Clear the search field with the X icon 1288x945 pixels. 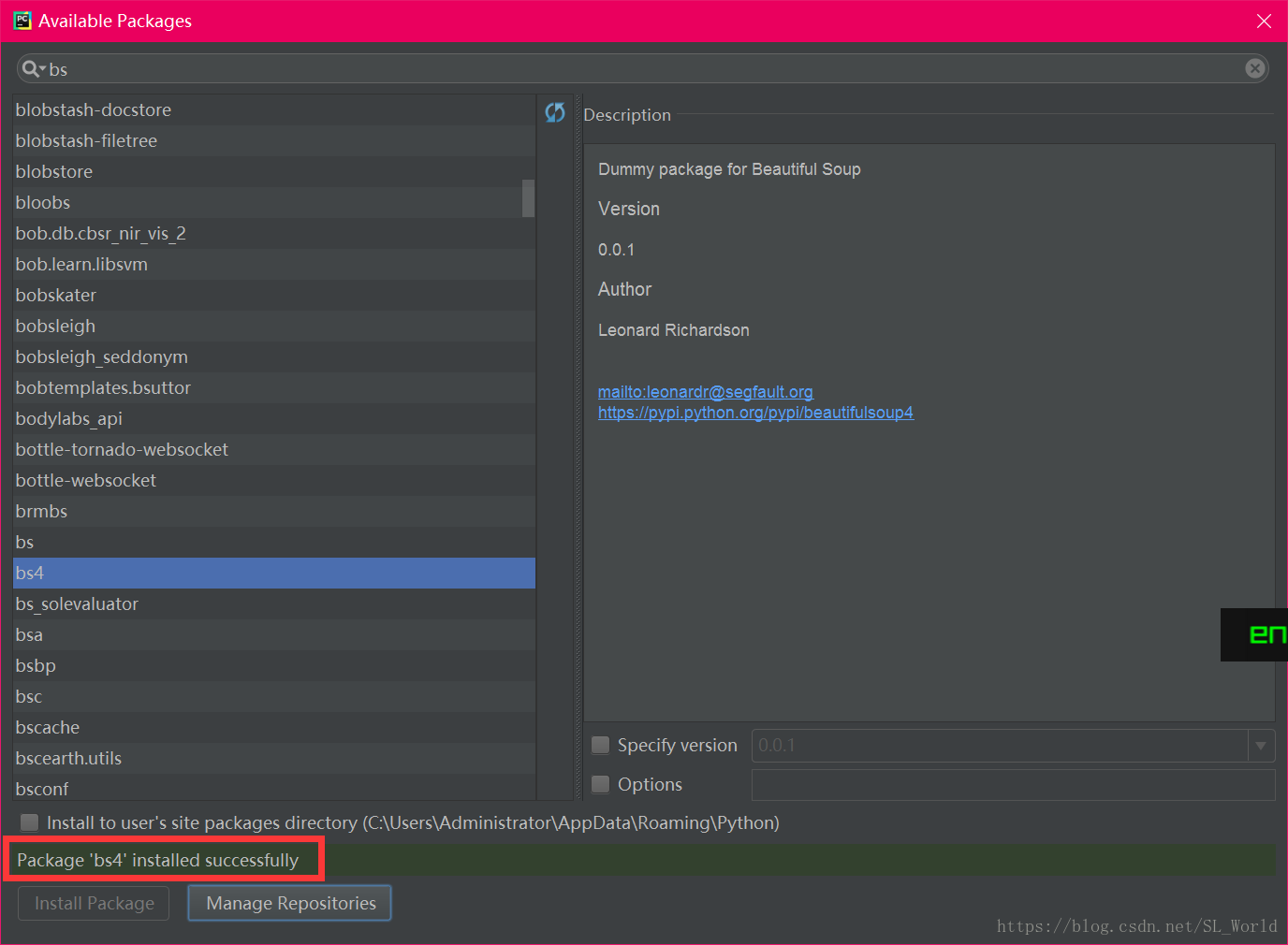click(x=1255, y=68)
